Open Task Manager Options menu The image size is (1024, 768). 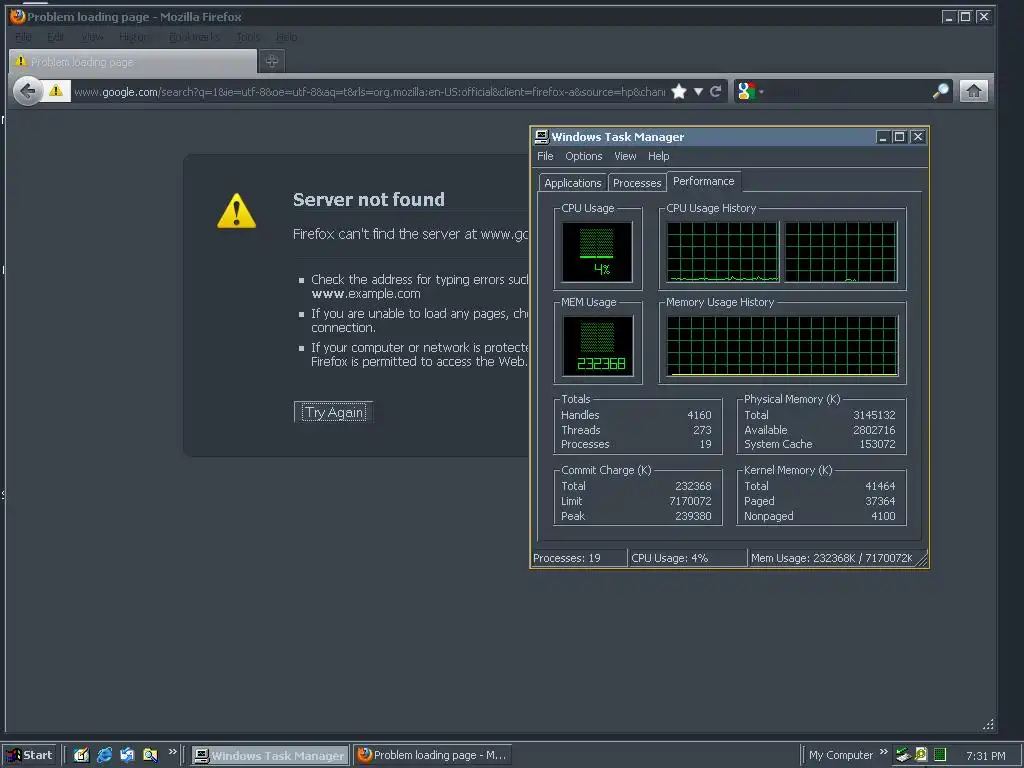[x=584, y=156]
